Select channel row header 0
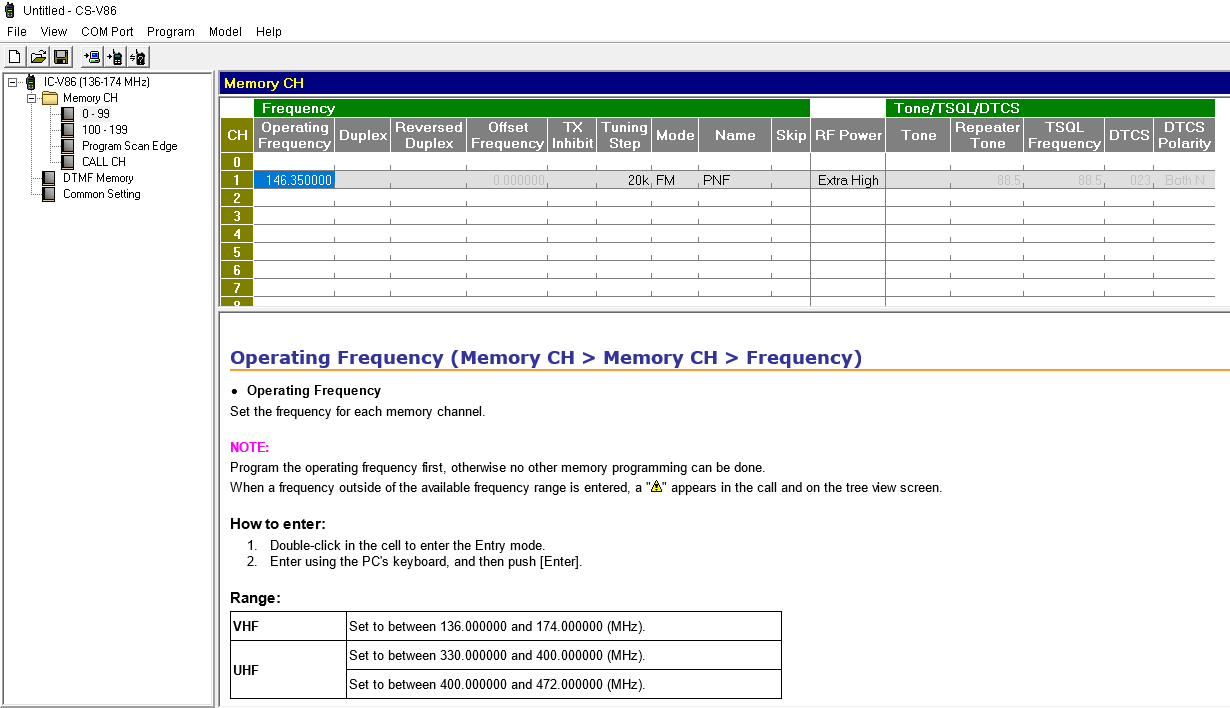 [x=237, y=162]
